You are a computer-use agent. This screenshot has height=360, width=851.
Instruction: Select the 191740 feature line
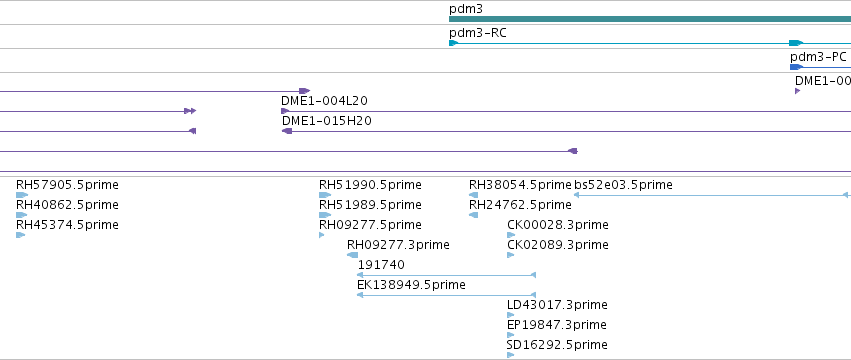447,275
